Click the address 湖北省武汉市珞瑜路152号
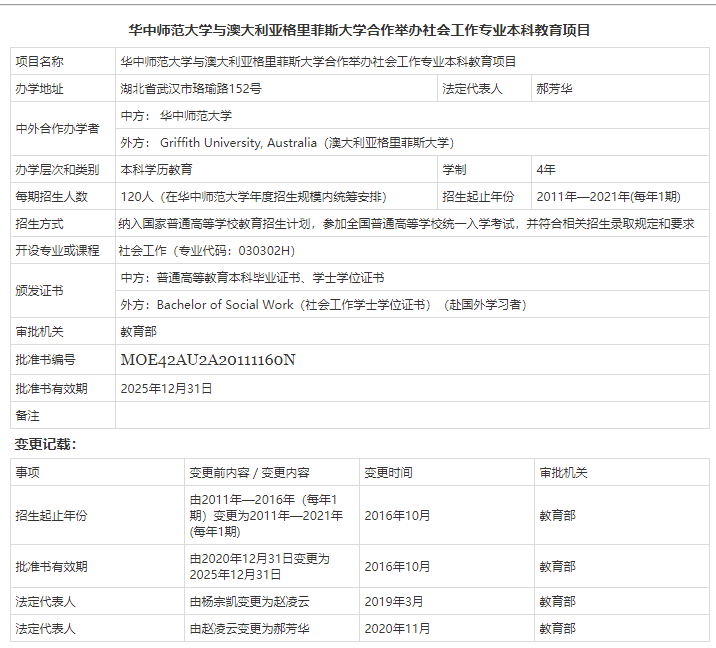Viewport: 716px width, 648px height. [191, 89]
